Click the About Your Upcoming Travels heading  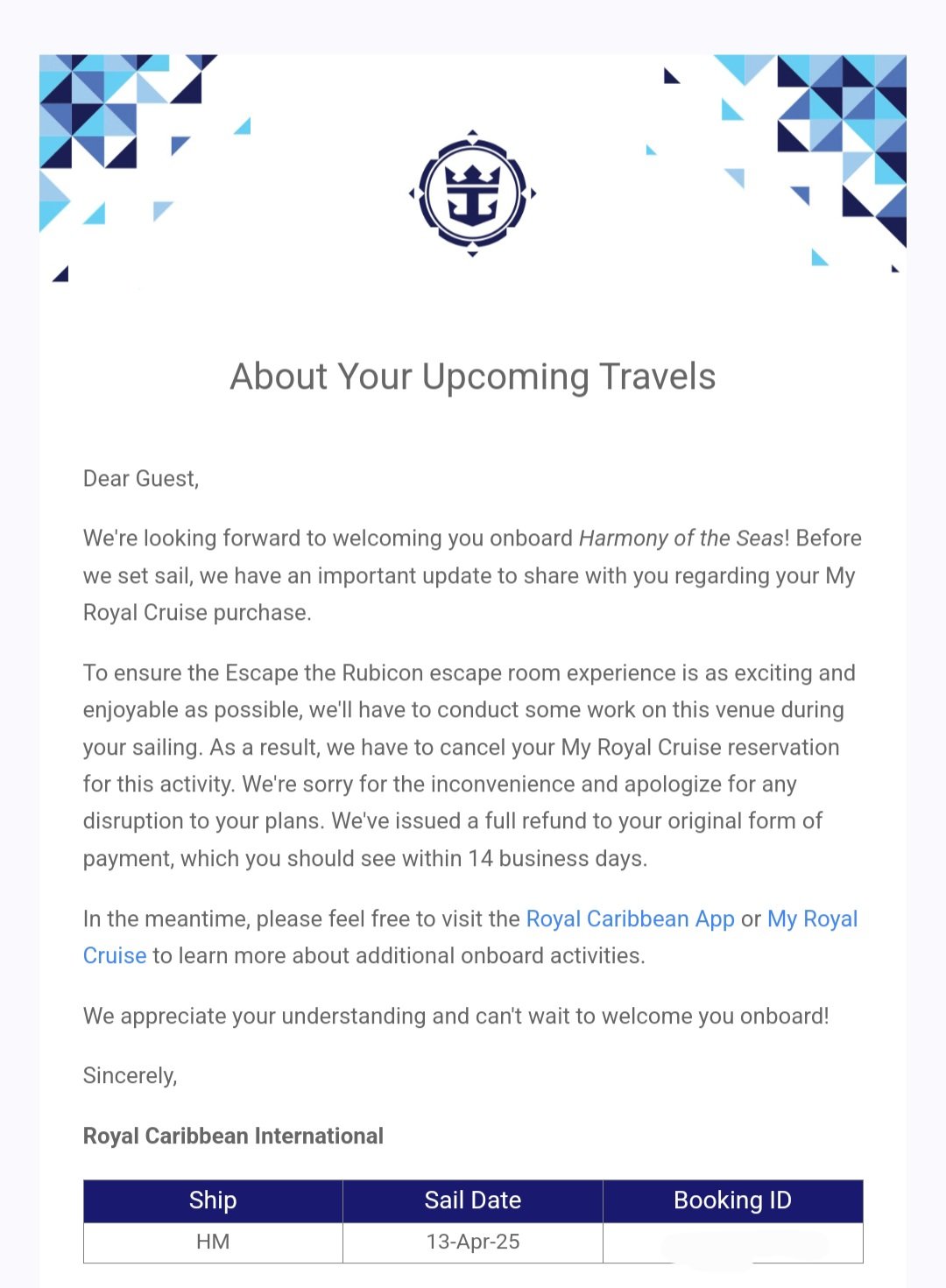[473, 377]
